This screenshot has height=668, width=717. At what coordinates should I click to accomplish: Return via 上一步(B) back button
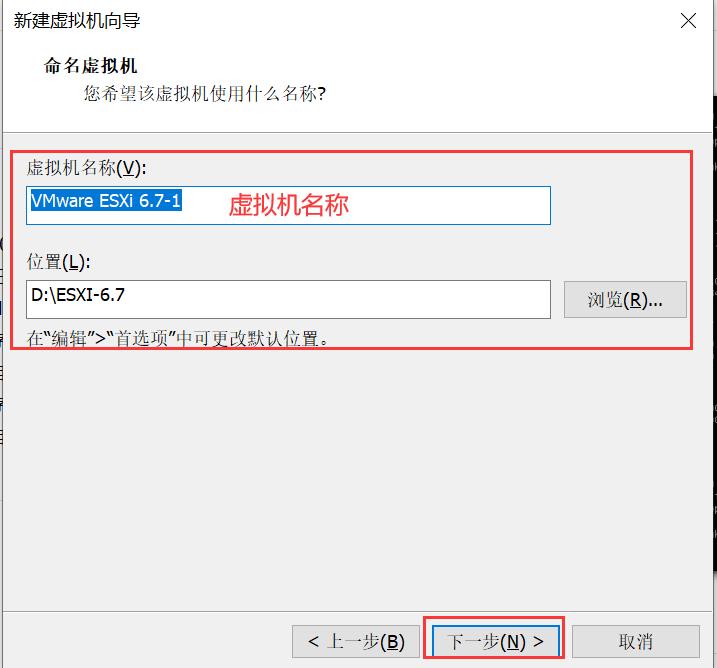(x=356, y=641)
